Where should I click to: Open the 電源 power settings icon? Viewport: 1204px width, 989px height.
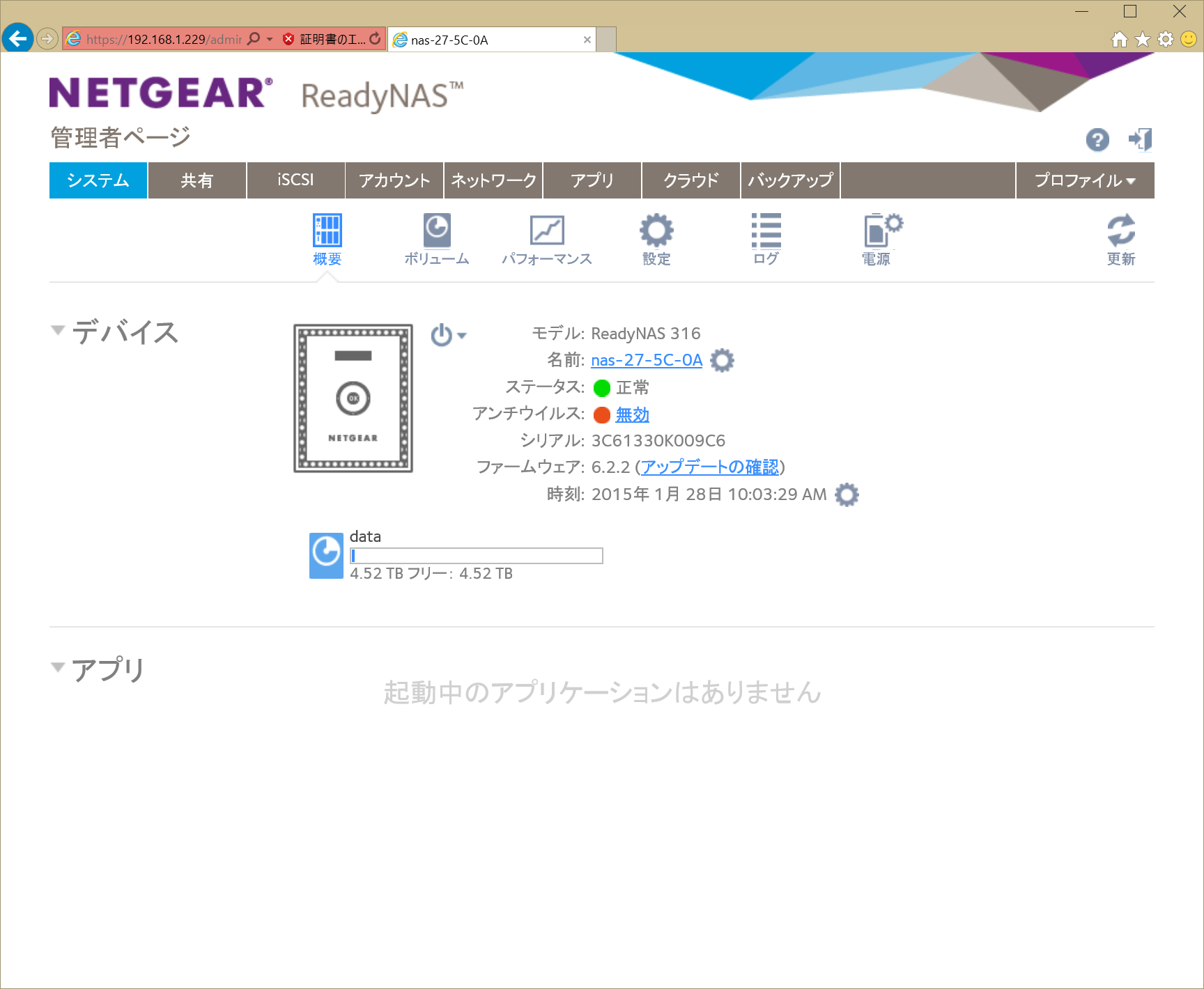(878, 231)
